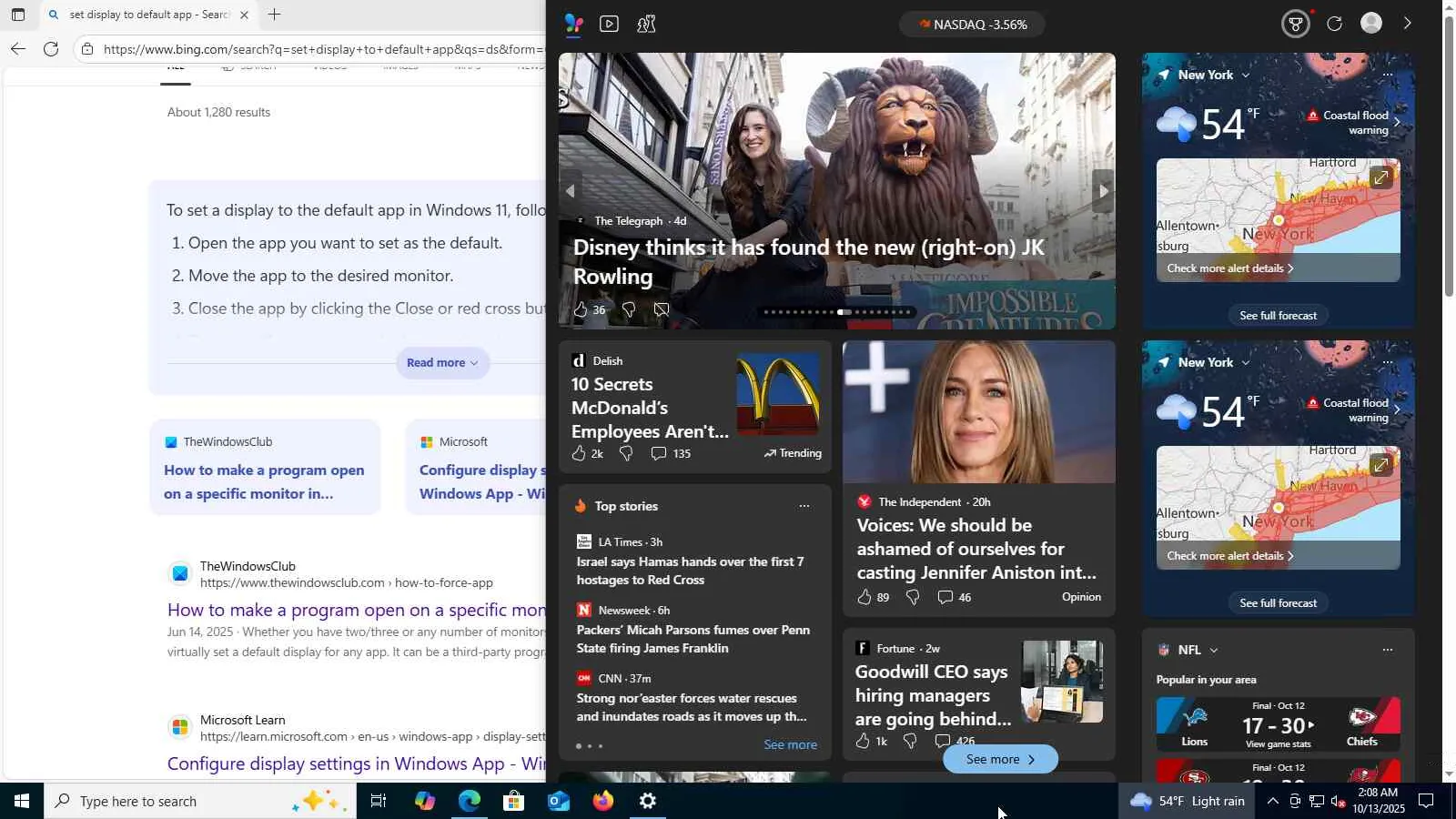
Task: Open Outlook from the taskbar
Action: (x=558, y=801)
